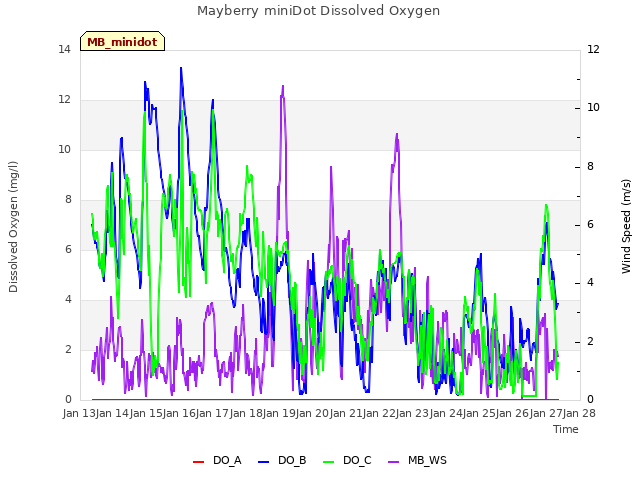Click the right axis 12 tick label
Viewport: 640px width, 480px height.
tap(593, 50)
